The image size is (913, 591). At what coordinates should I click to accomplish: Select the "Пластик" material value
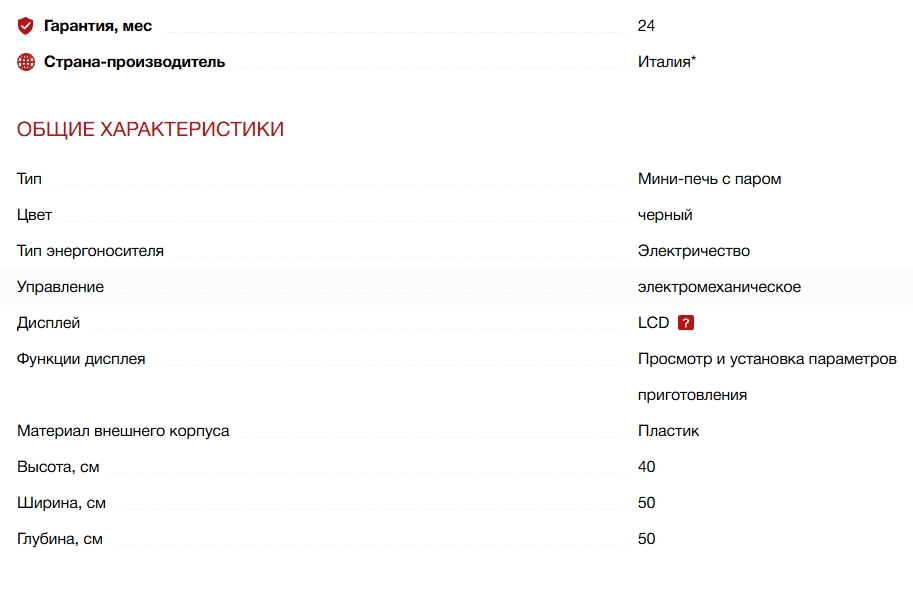click(668, 431)
